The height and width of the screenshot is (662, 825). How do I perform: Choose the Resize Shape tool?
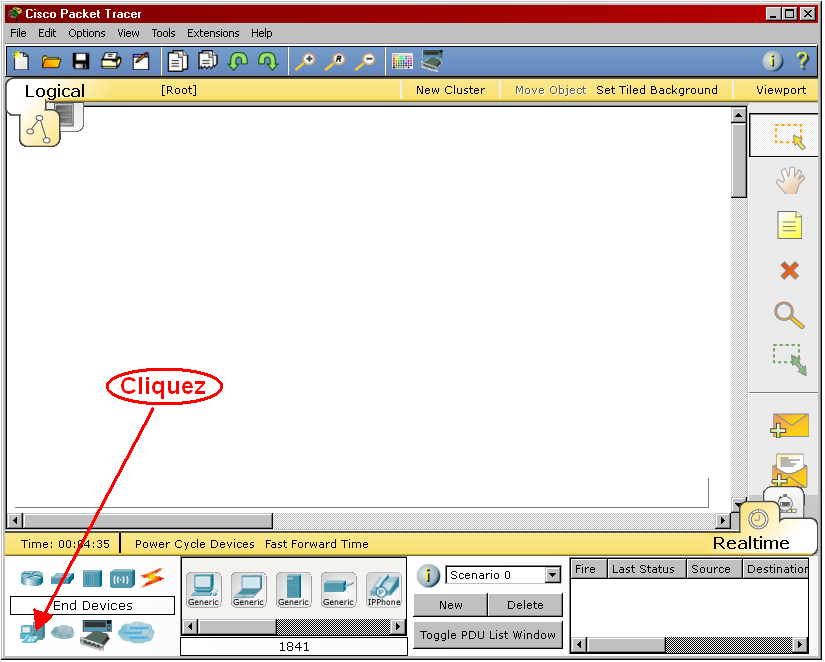[789, 359]
